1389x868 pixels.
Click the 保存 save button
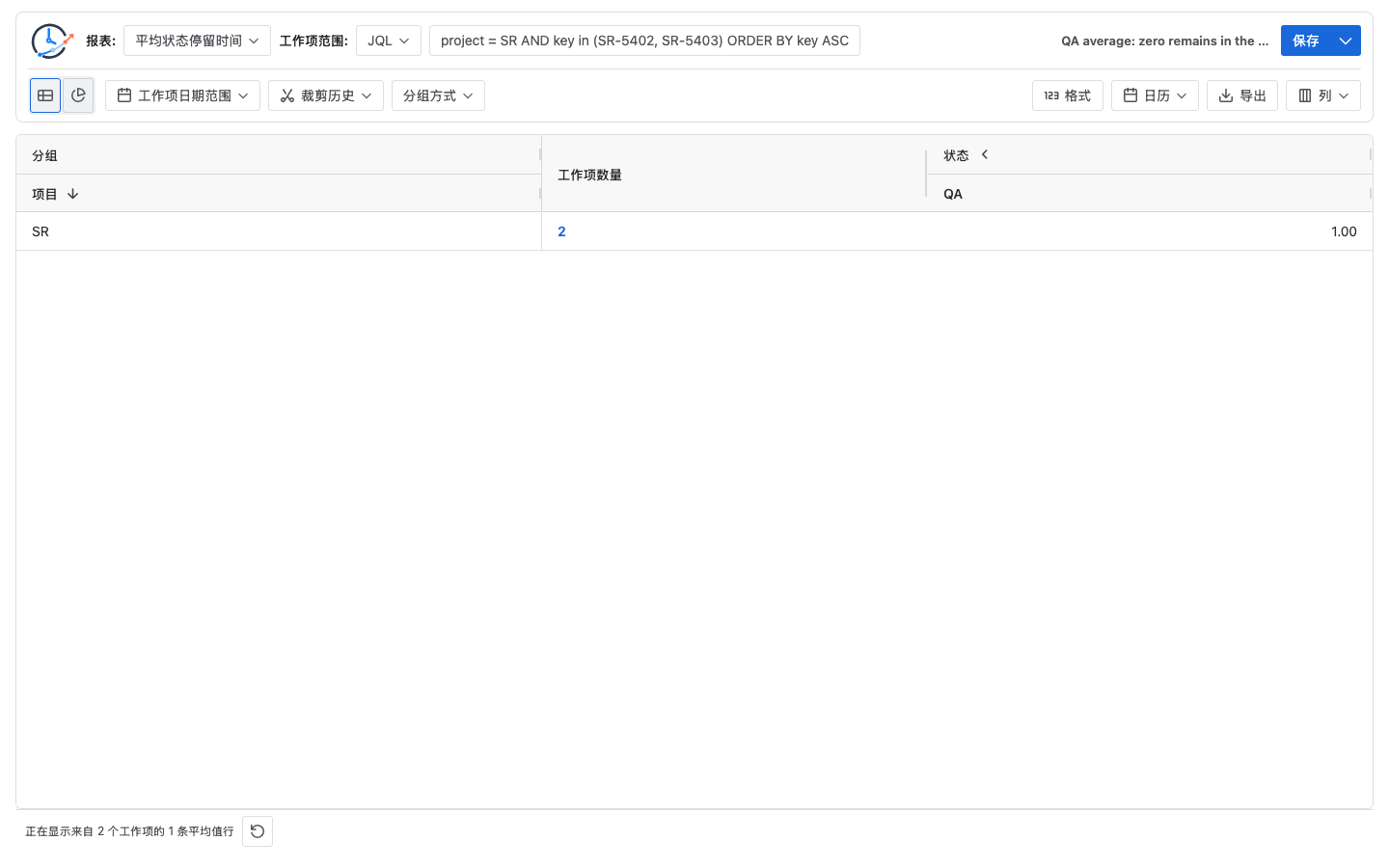tap(1306, 41)
